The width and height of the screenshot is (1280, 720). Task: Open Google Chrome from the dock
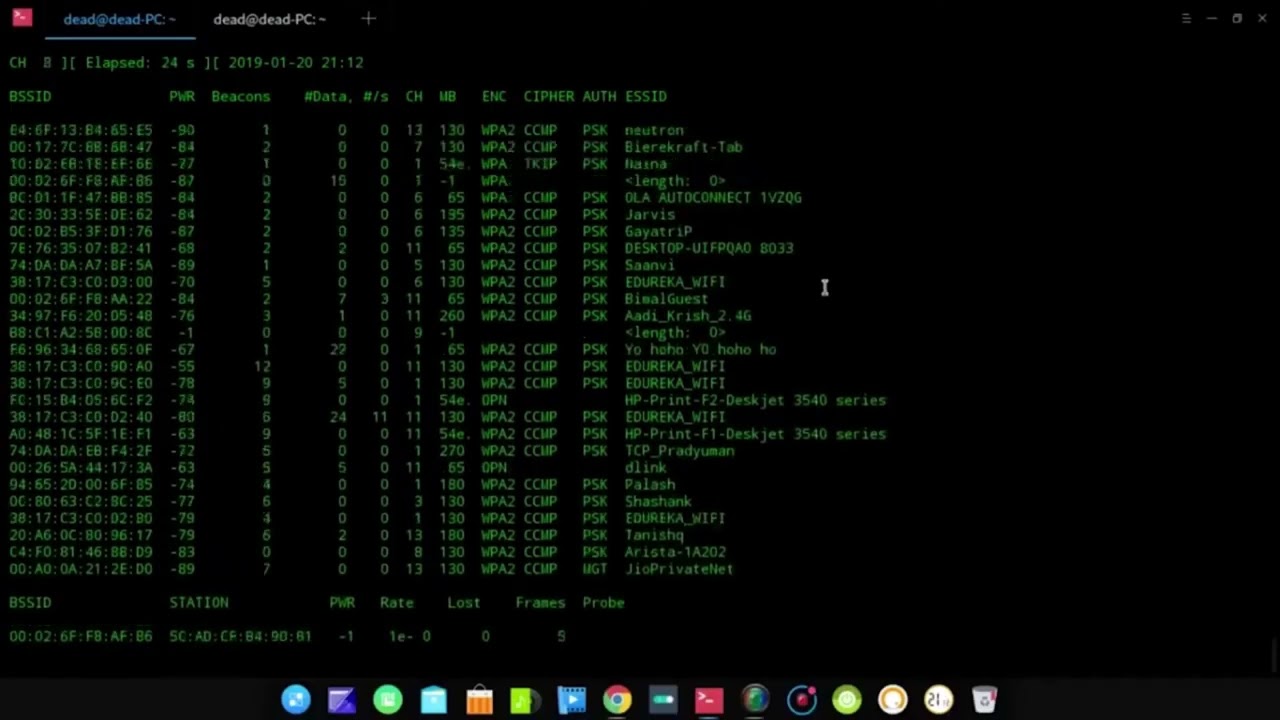coord(617,700)
